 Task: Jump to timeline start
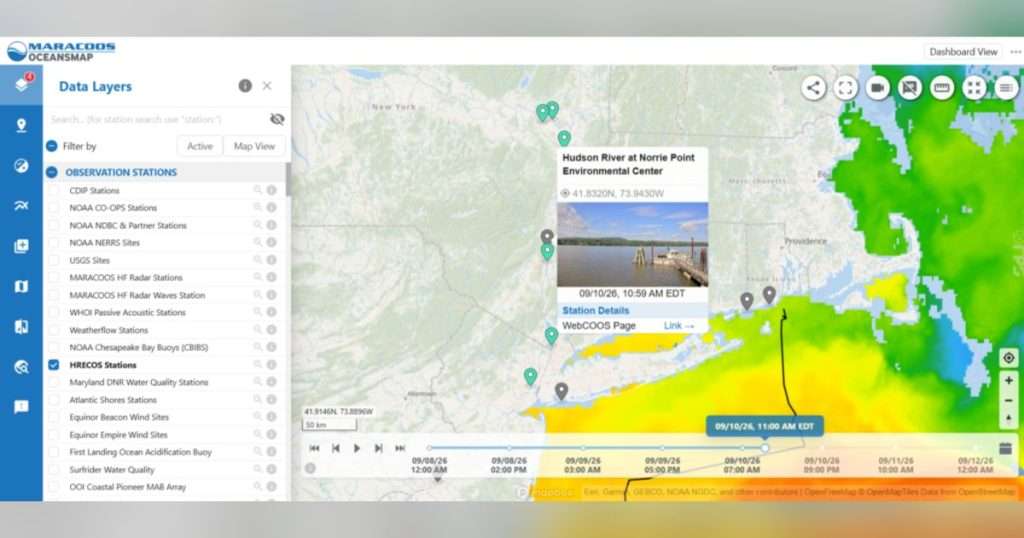(314, 449)
